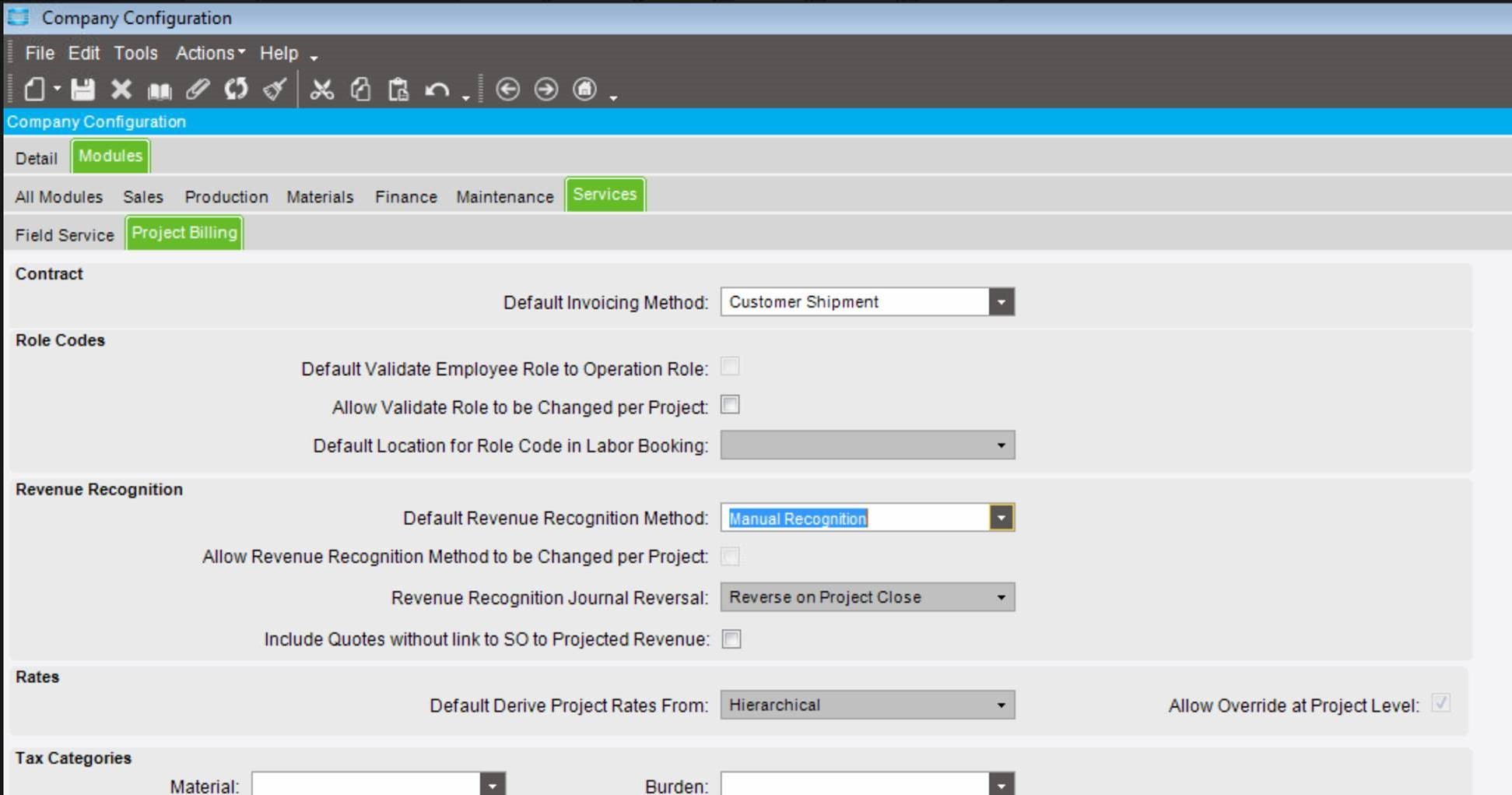This screenshot has height=795, width=1512.
Task: Select the Modules tab
Action: tap(111, 156)
